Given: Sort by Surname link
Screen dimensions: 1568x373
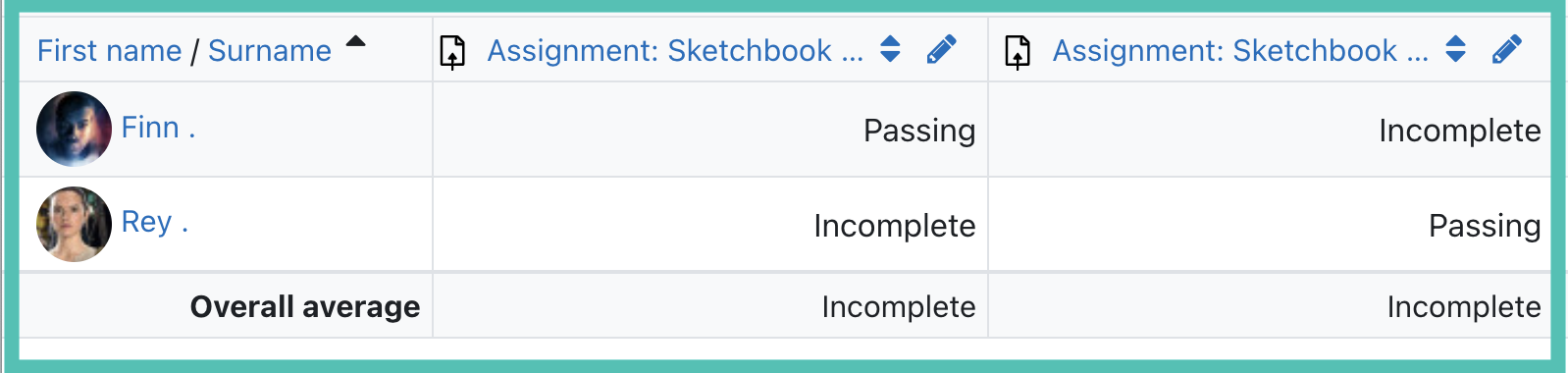Looking at the screenshot, I should click(270, 50).
